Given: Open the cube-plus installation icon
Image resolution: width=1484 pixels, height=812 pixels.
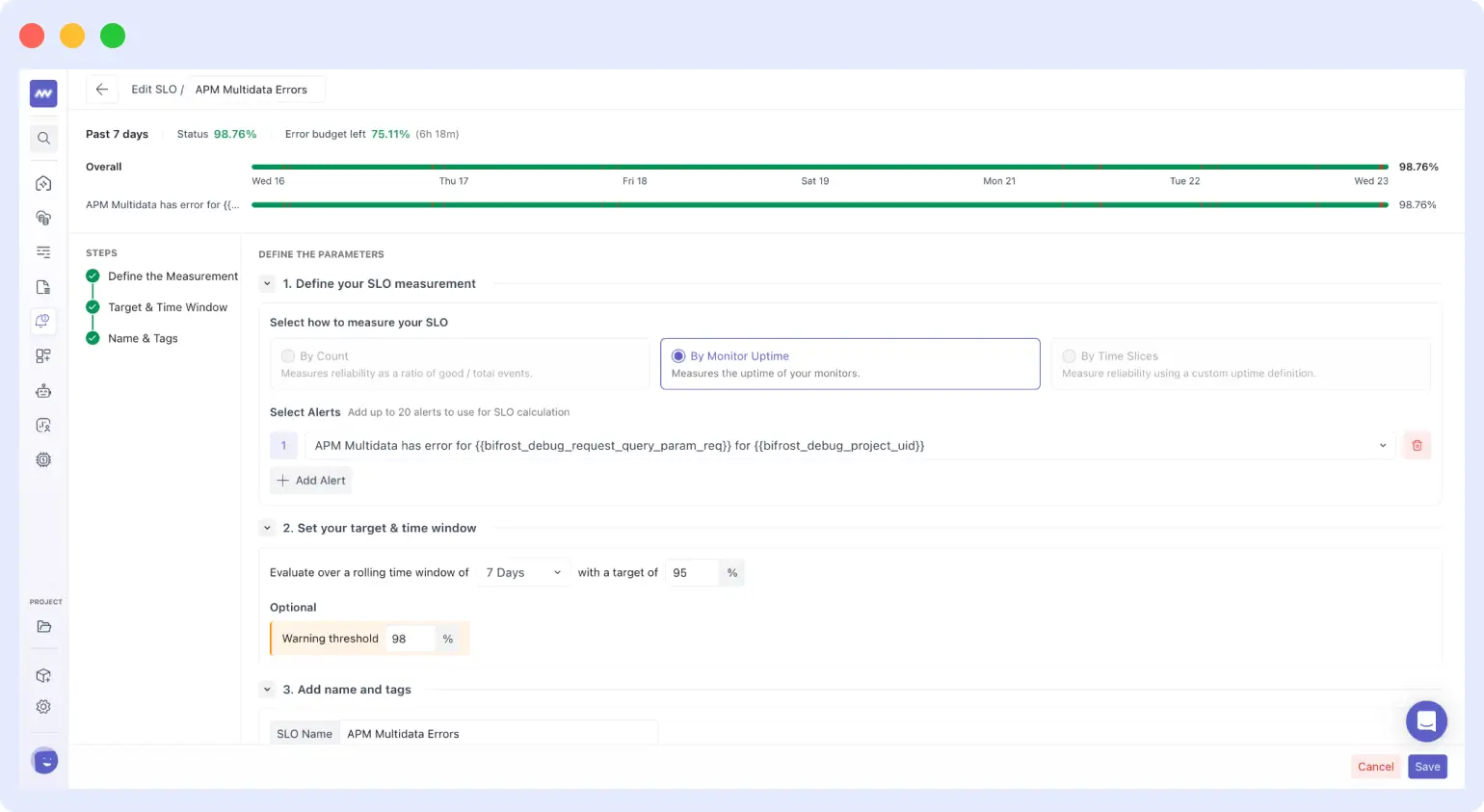Looking at the screenshot, I should (43, 676).
